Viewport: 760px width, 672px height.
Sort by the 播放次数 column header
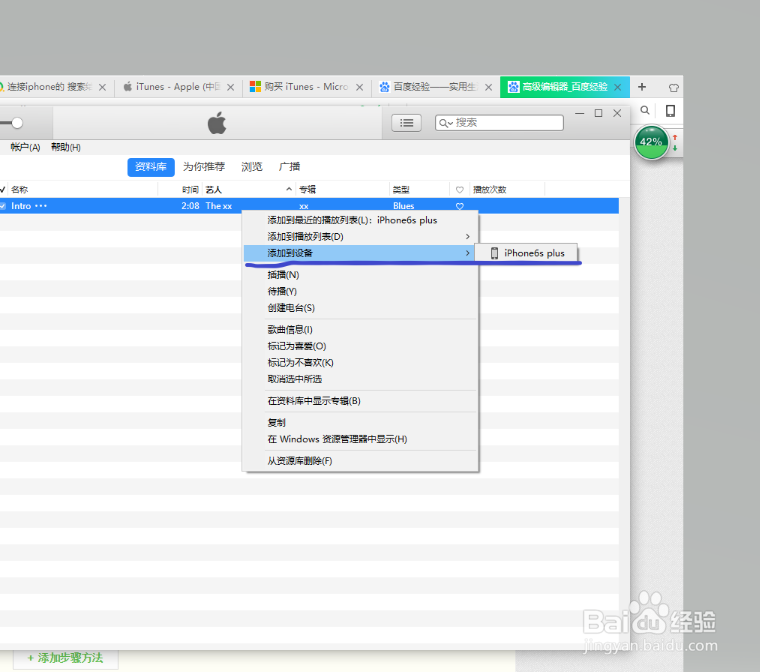coord(490,190)
